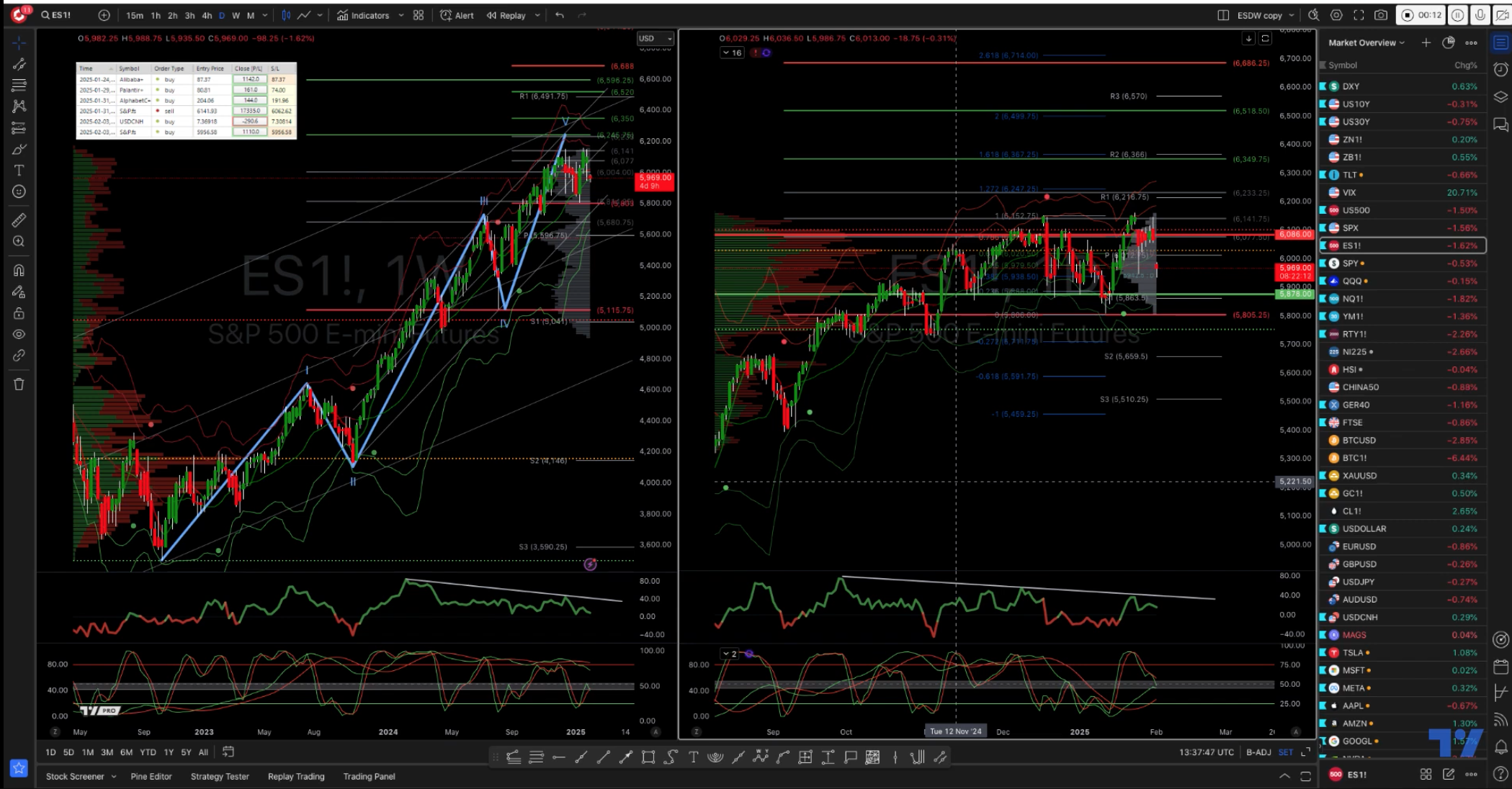This screenshot has width=1512, height=789.
Task: Choose the candlestick chart style
Action: point(287,15)
